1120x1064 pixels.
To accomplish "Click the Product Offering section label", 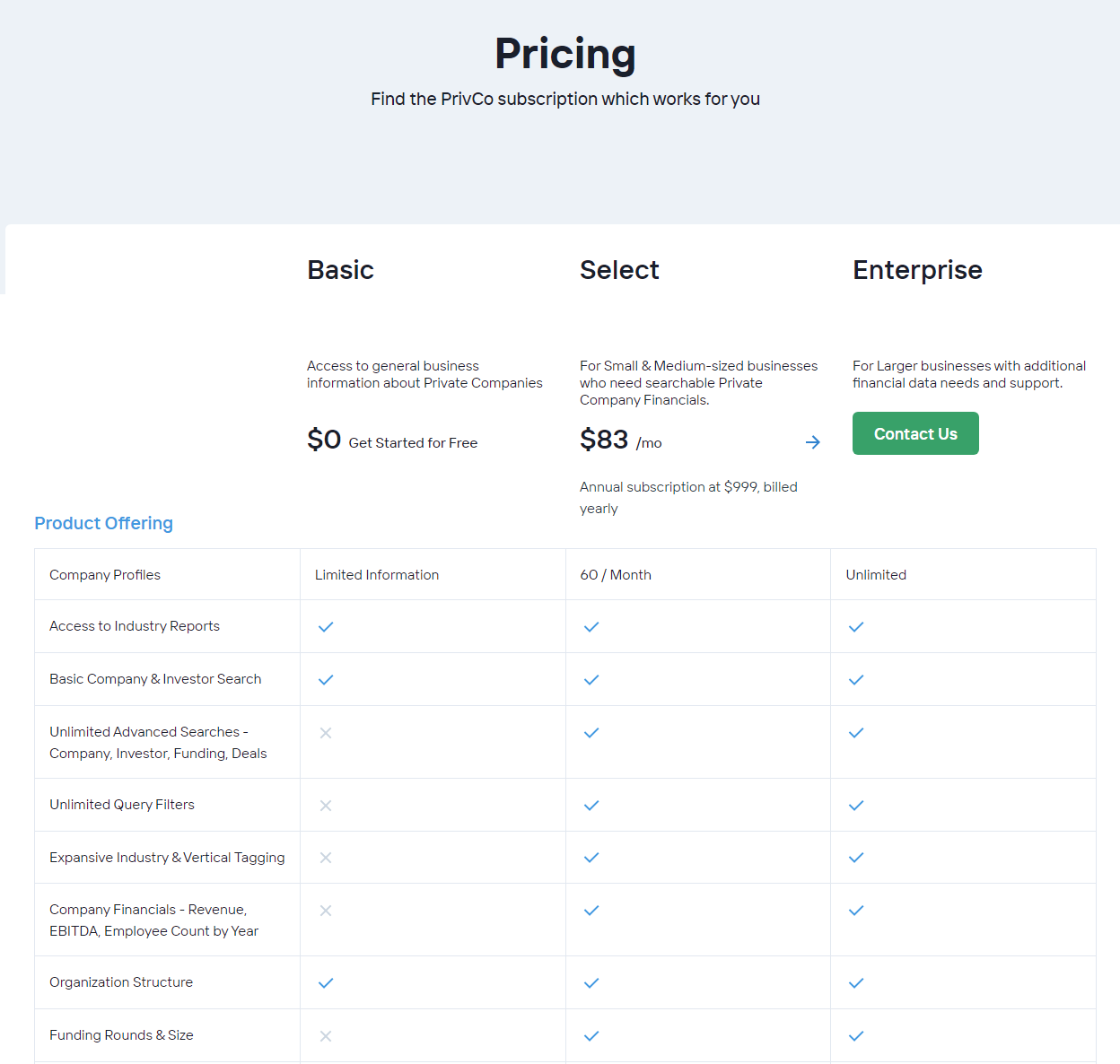I will (103, 523).
